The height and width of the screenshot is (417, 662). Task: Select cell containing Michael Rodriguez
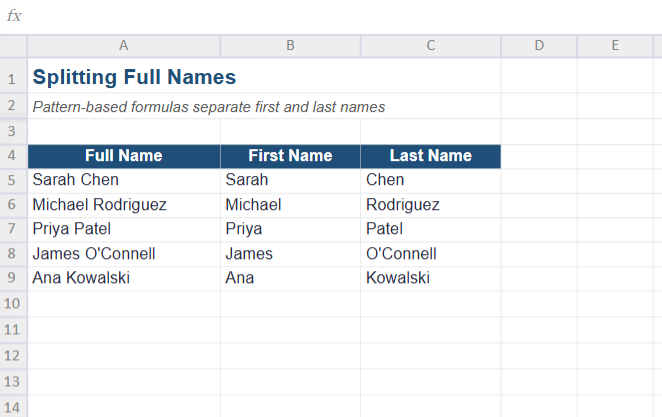(x=124, y=205)
